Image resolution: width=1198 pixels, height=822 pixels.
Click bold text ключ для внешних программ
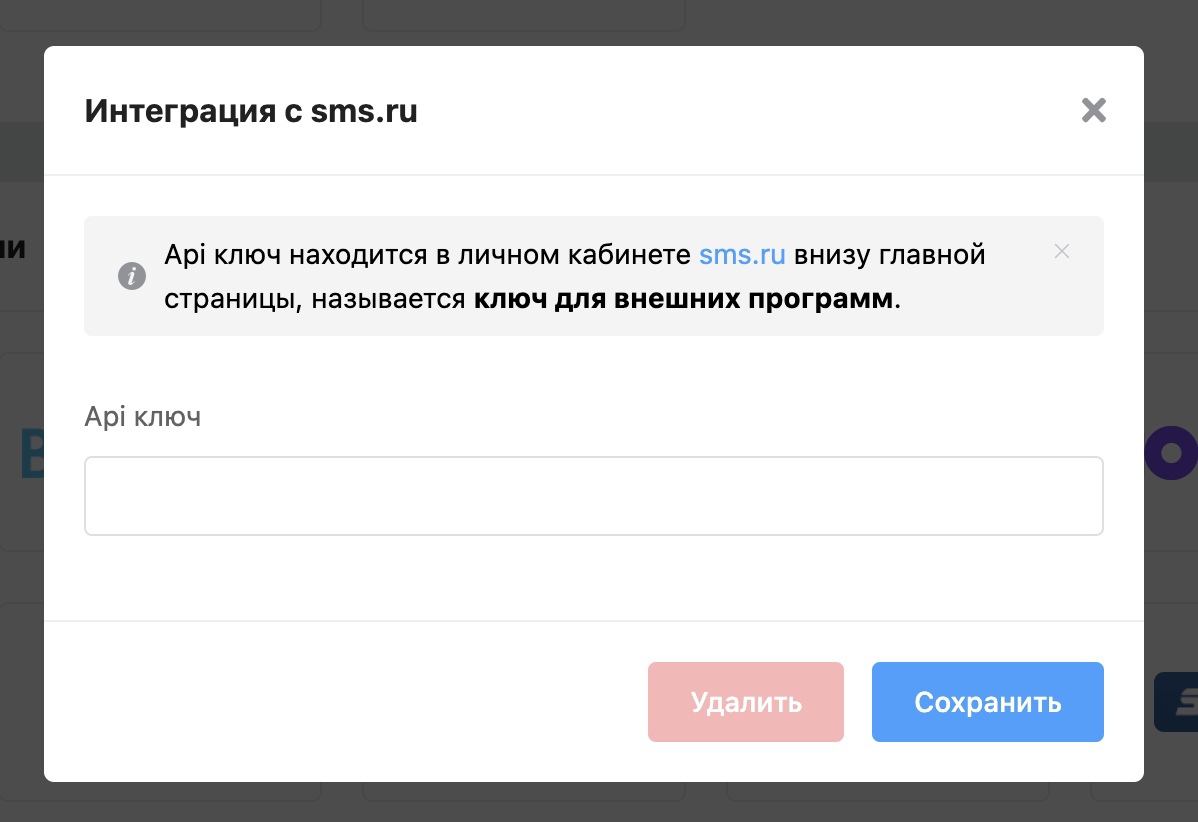[x=684, y=299]
